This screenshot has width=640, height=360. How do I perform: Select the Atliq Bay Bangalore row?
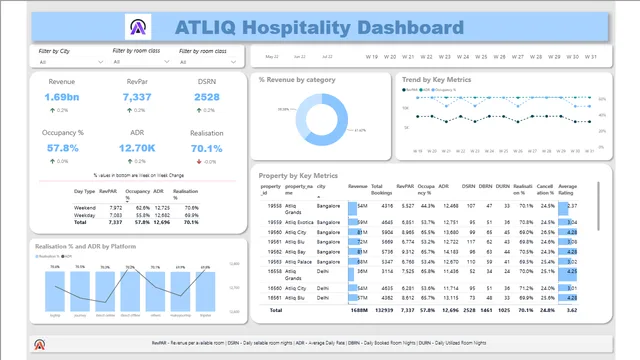419,252
